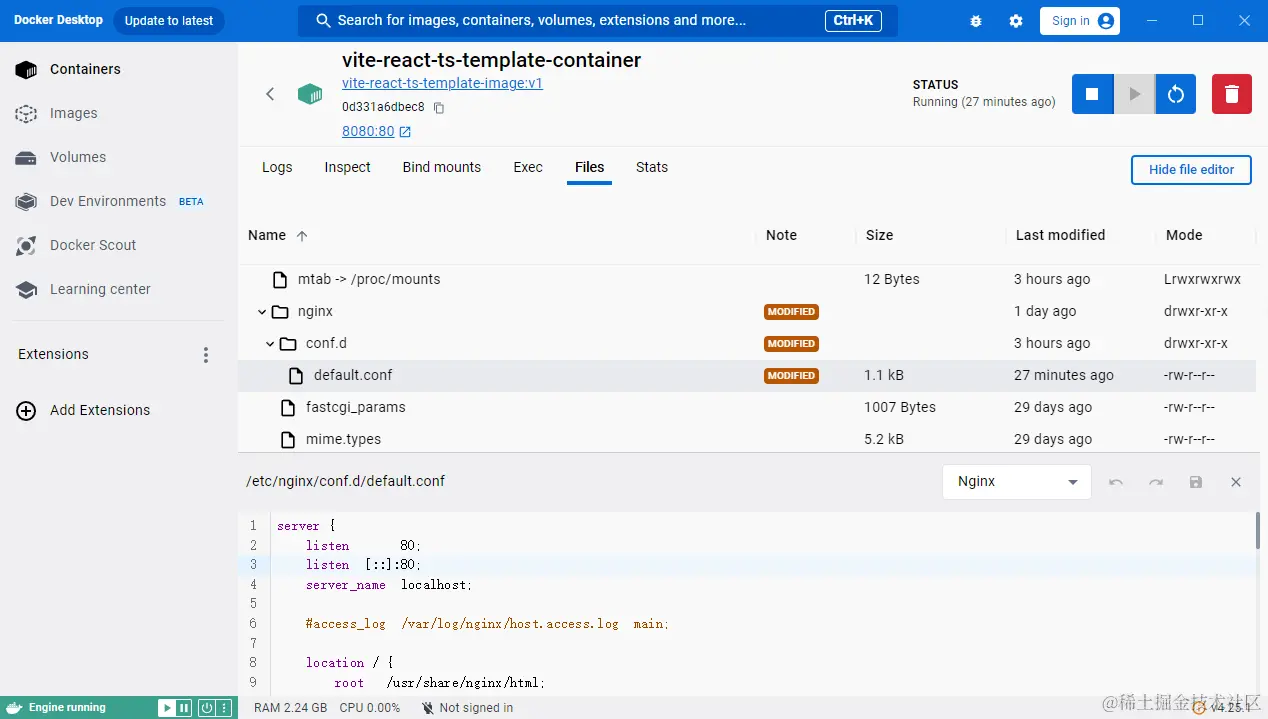
Task: Click the RAM 2.24 GB status entry
Action: [x=290, y=708]
